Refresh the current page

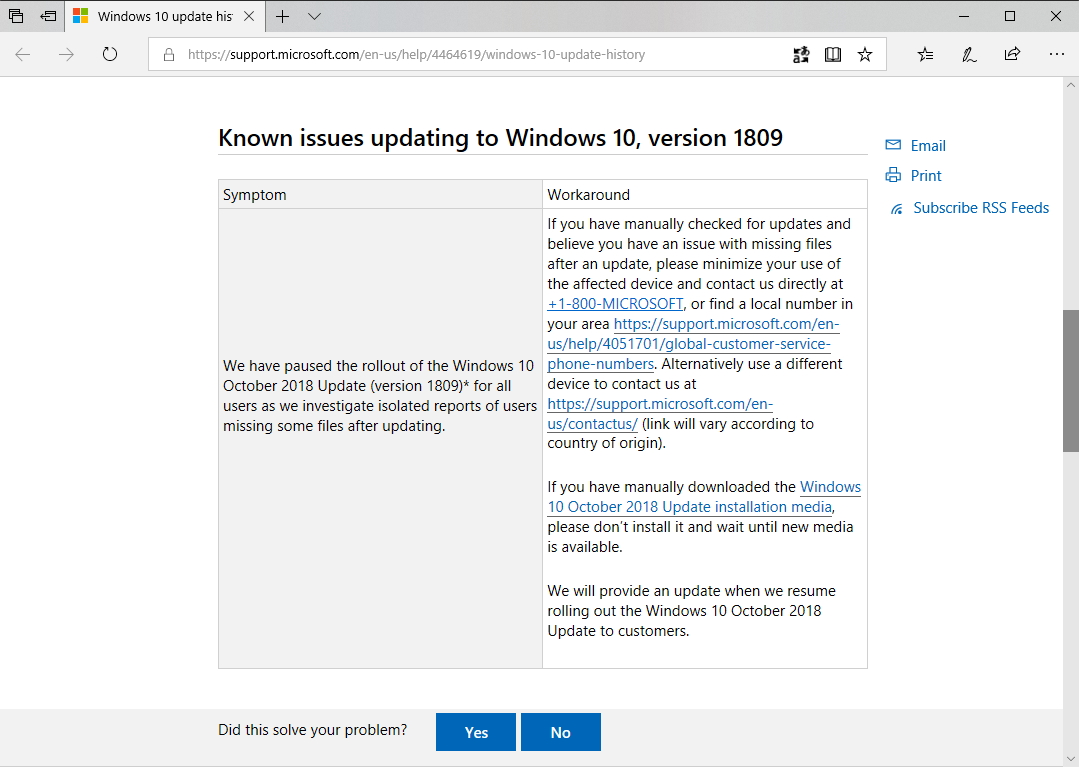(x=110, y=55)
